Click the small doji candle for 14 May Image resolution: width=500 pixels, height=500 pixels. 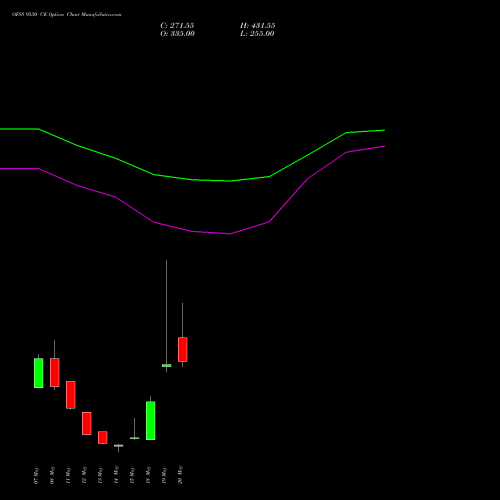click(x=118, y=446)
